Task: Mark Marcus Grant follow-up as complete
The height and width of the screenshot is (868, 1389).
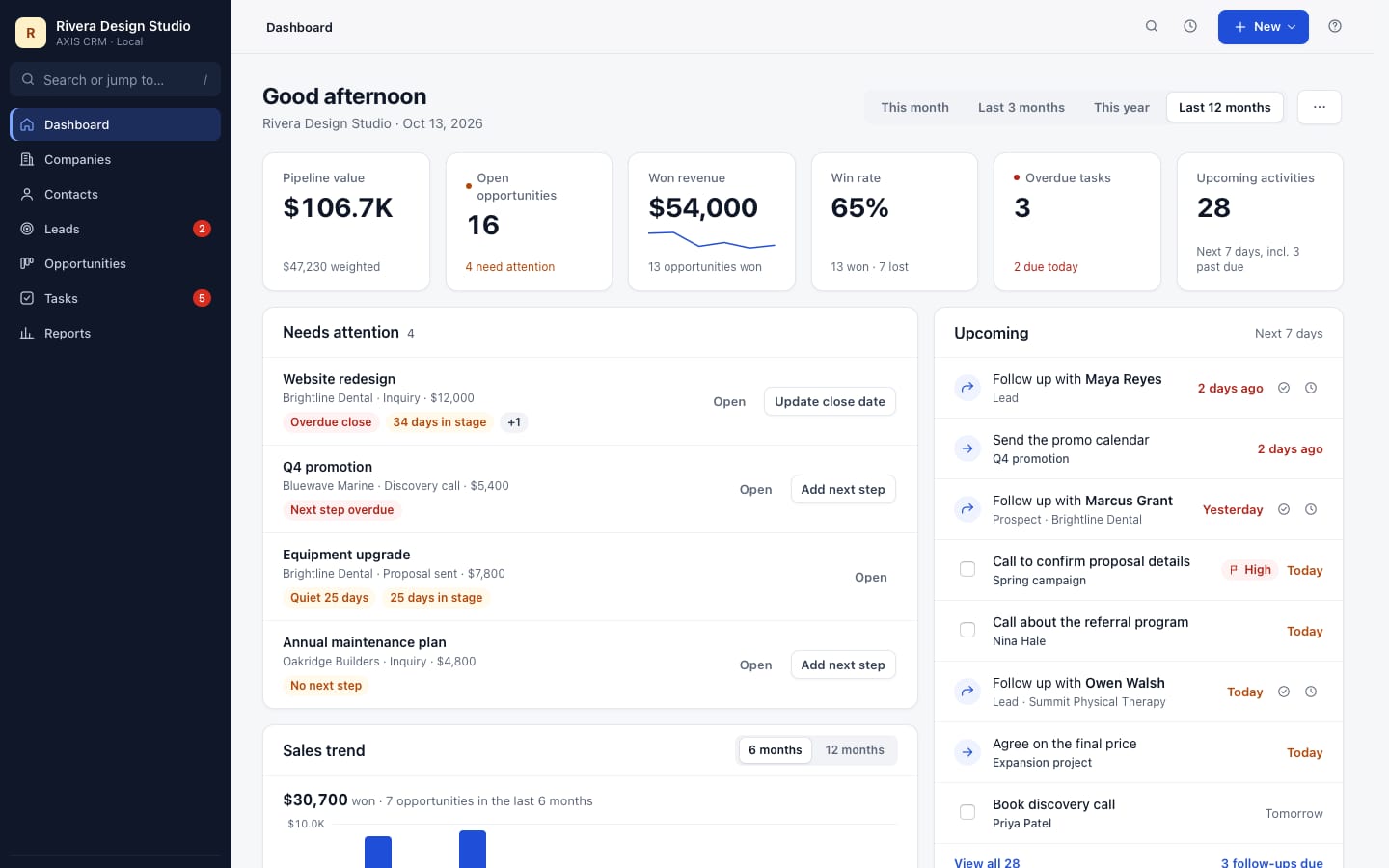Action: 1284,509
